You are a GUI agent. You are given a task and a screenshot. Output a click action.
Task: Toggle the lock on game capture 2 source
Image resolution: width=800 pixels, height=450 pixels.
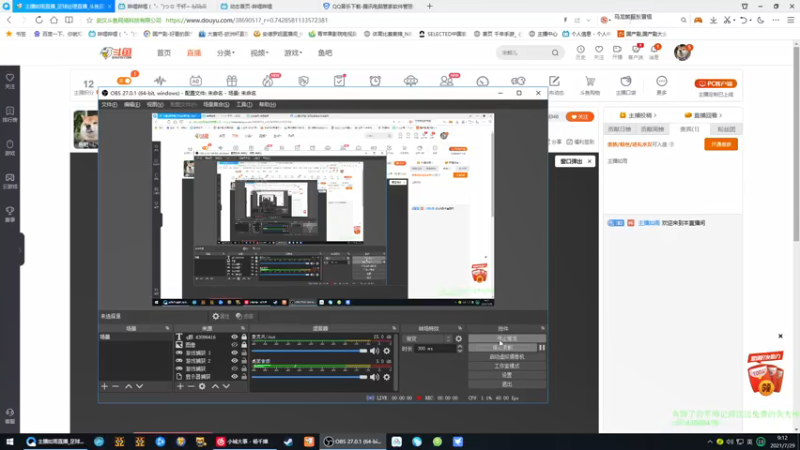tap(244, 361)
